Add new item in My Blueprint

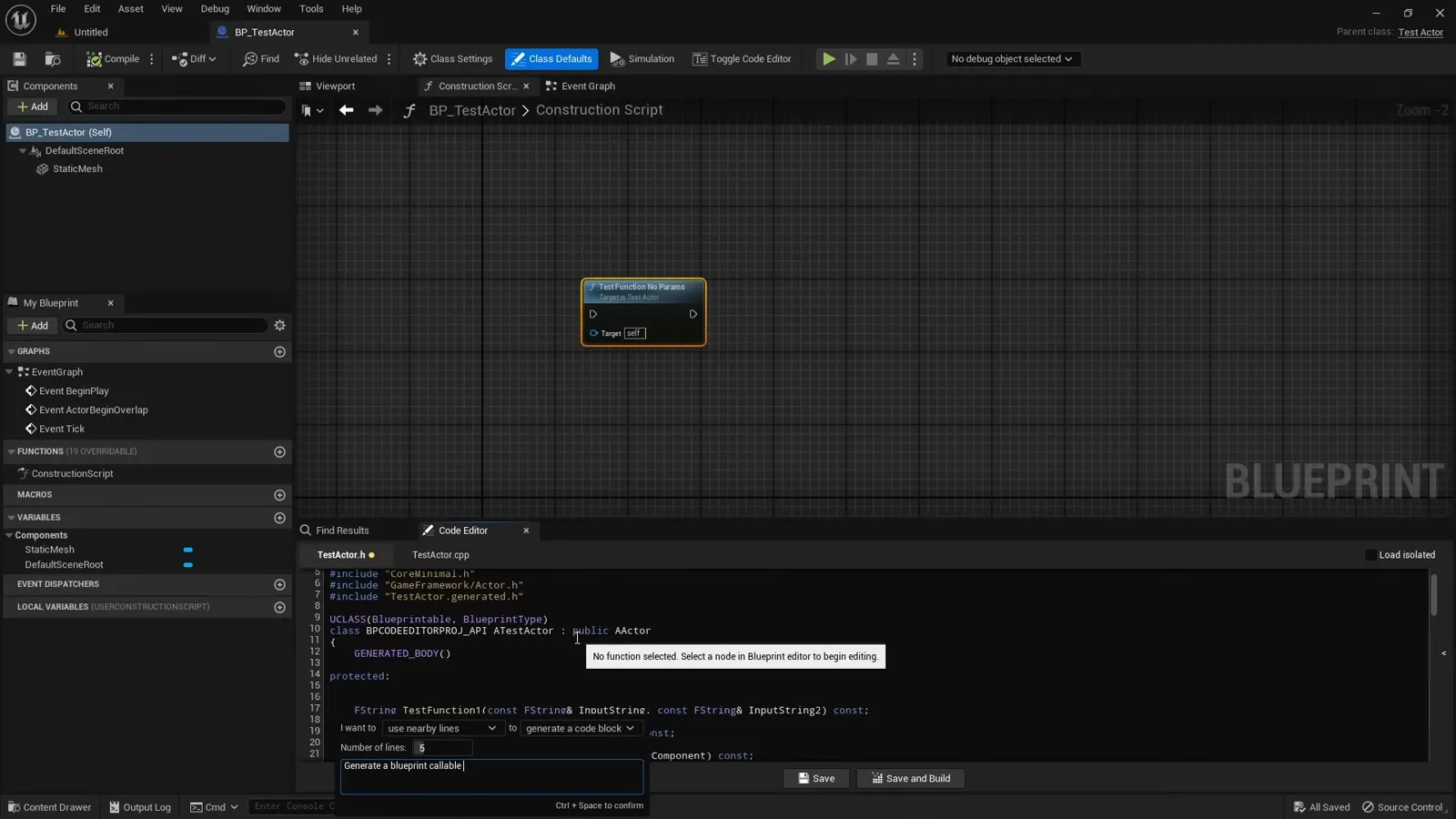tap(33, 326)
